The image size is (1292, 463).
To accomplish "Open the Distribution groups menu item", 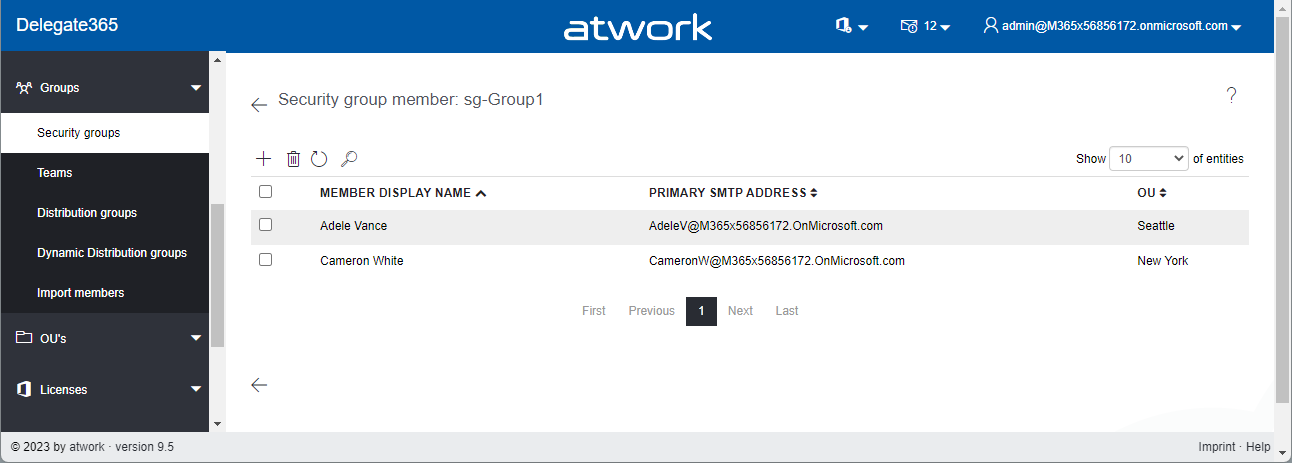I will point(87,213).
